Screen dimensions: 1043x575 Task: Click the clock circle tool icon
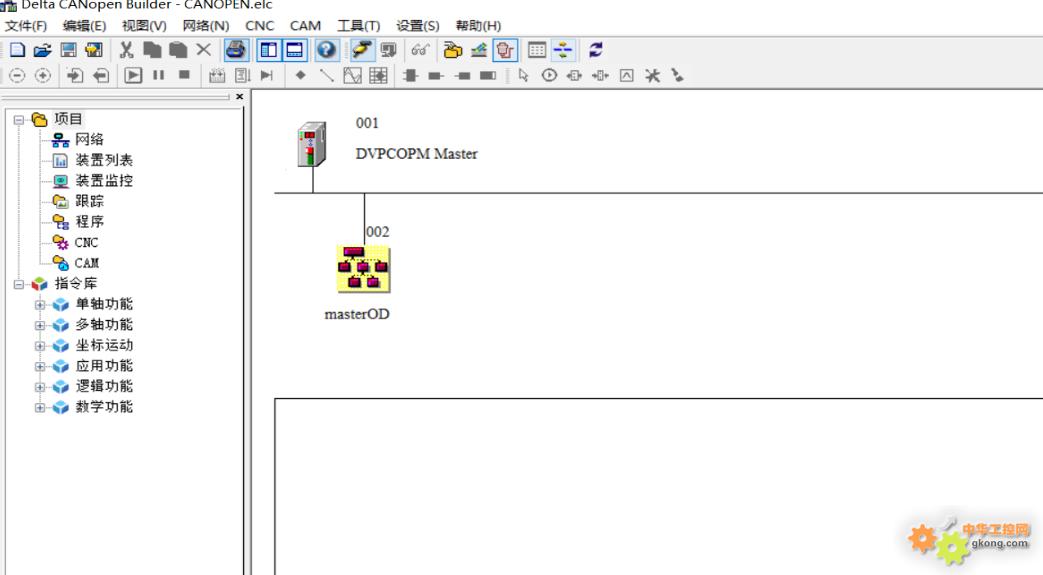(x=549, y=75)
